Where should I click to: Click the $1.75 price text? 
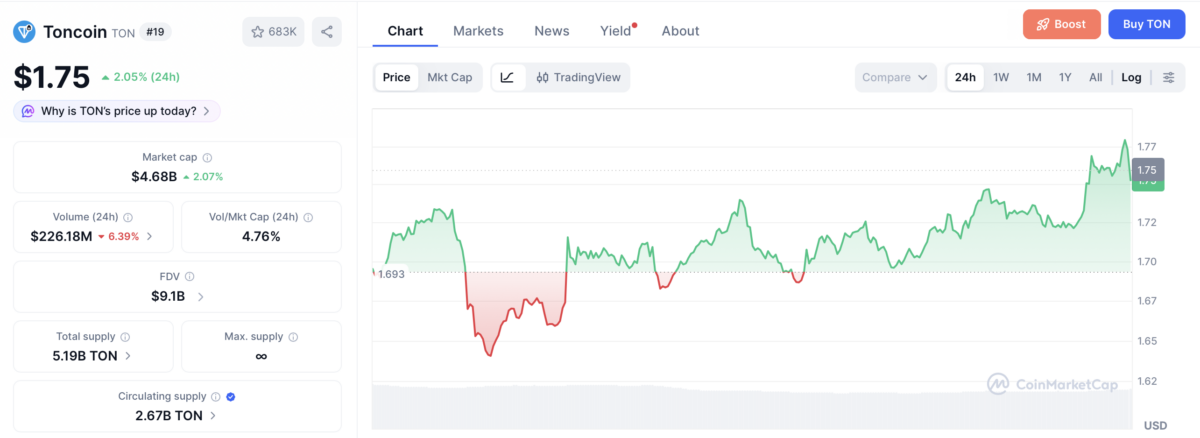[x=51, y=76]
